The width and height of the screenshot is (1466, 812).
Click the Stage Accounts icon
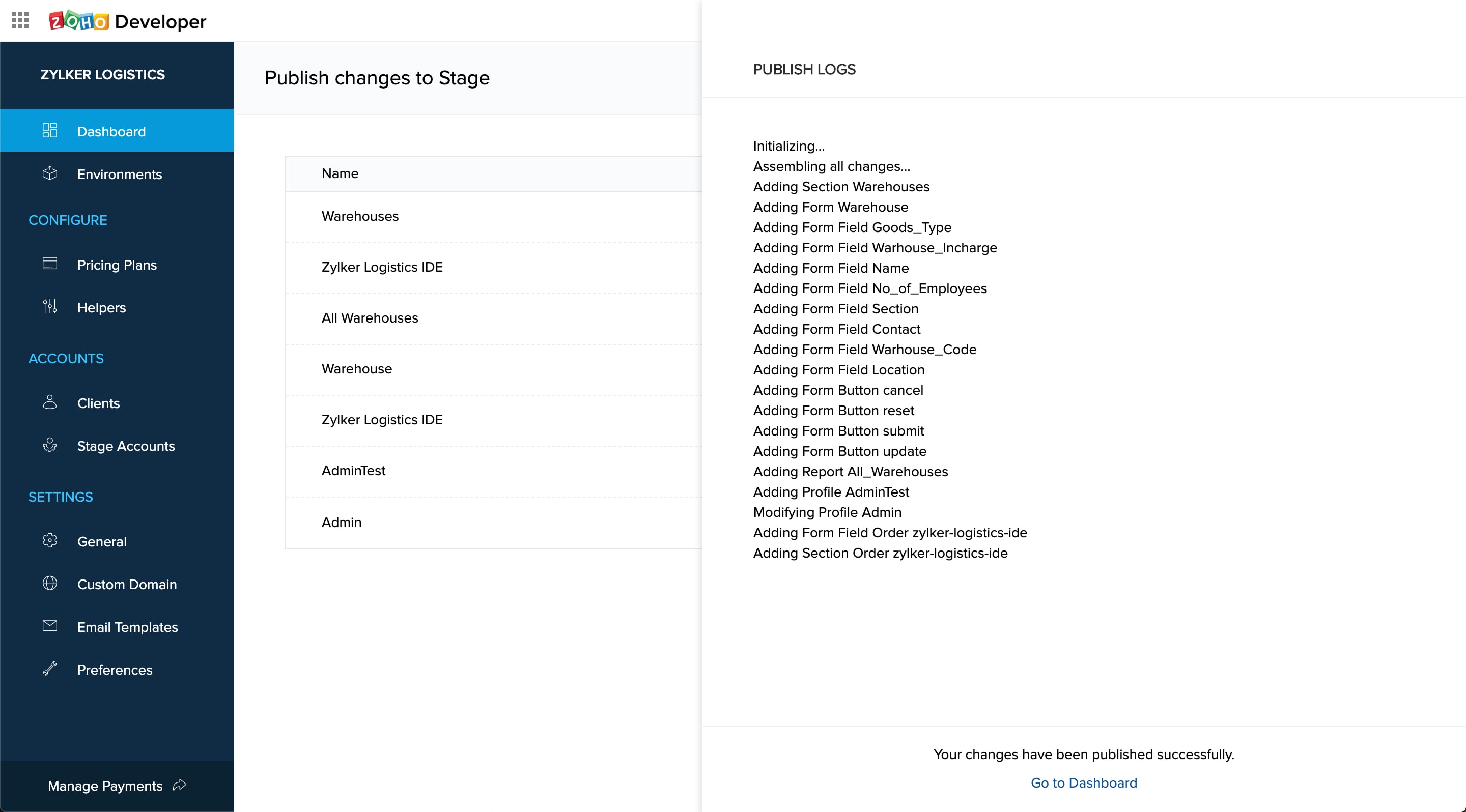point(50,445)
